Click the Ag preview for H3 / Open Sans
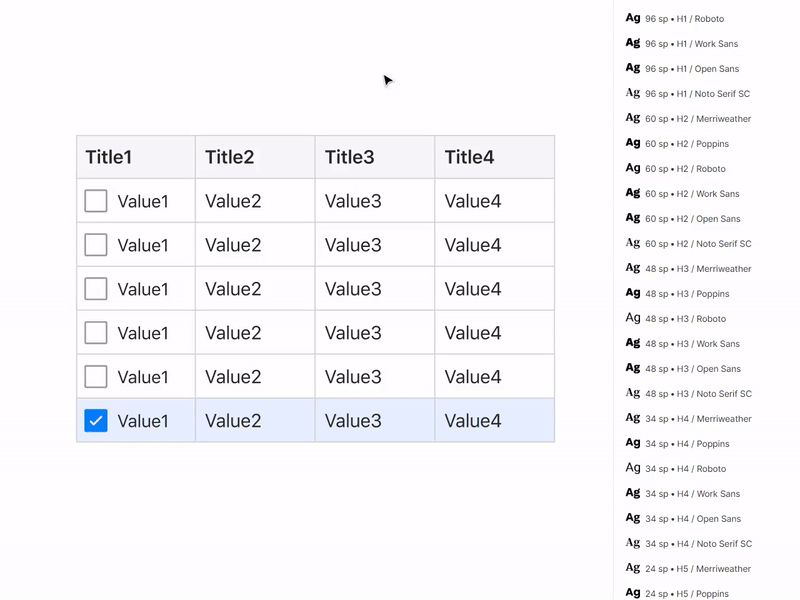The height and width of the screenshot is (600, 800). pyautogui.click(x=633, y=368)
